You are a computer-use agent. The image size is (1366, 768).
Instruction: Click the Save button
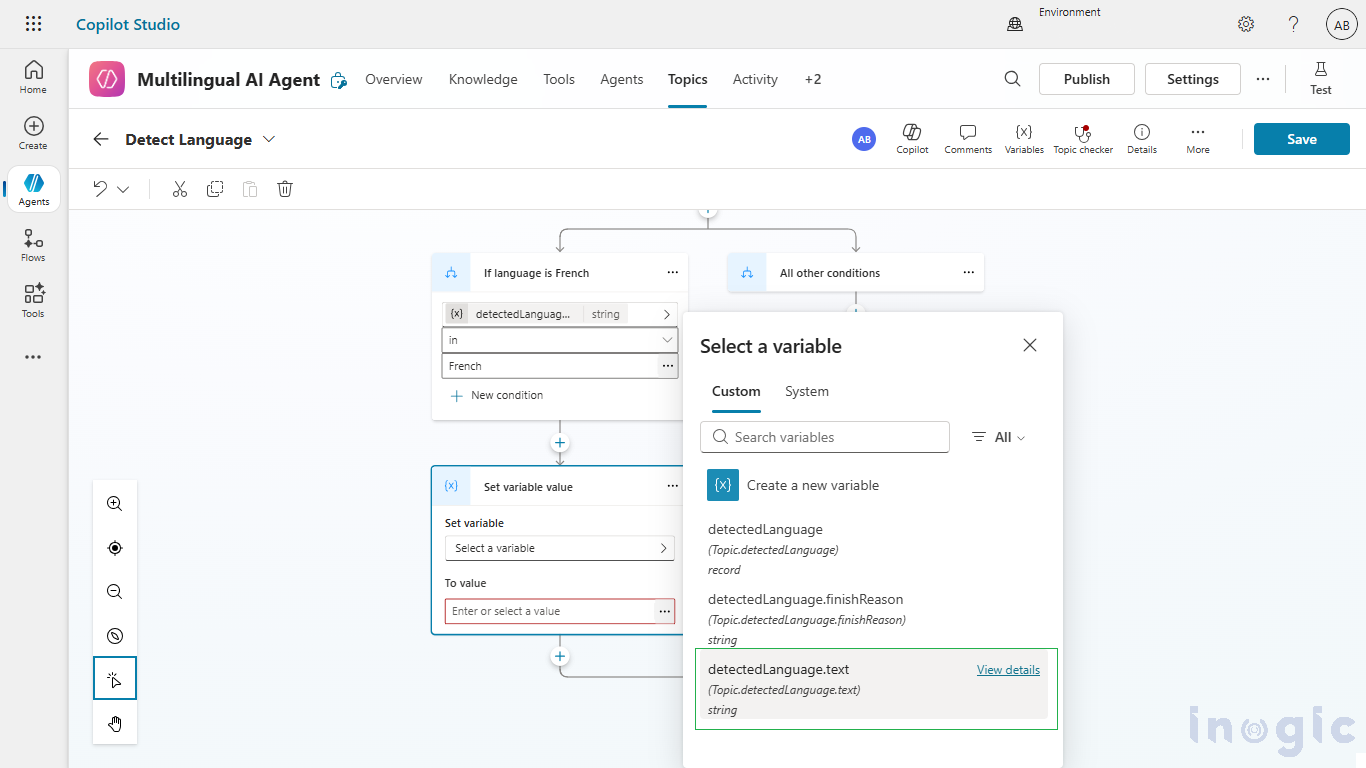1301,139
